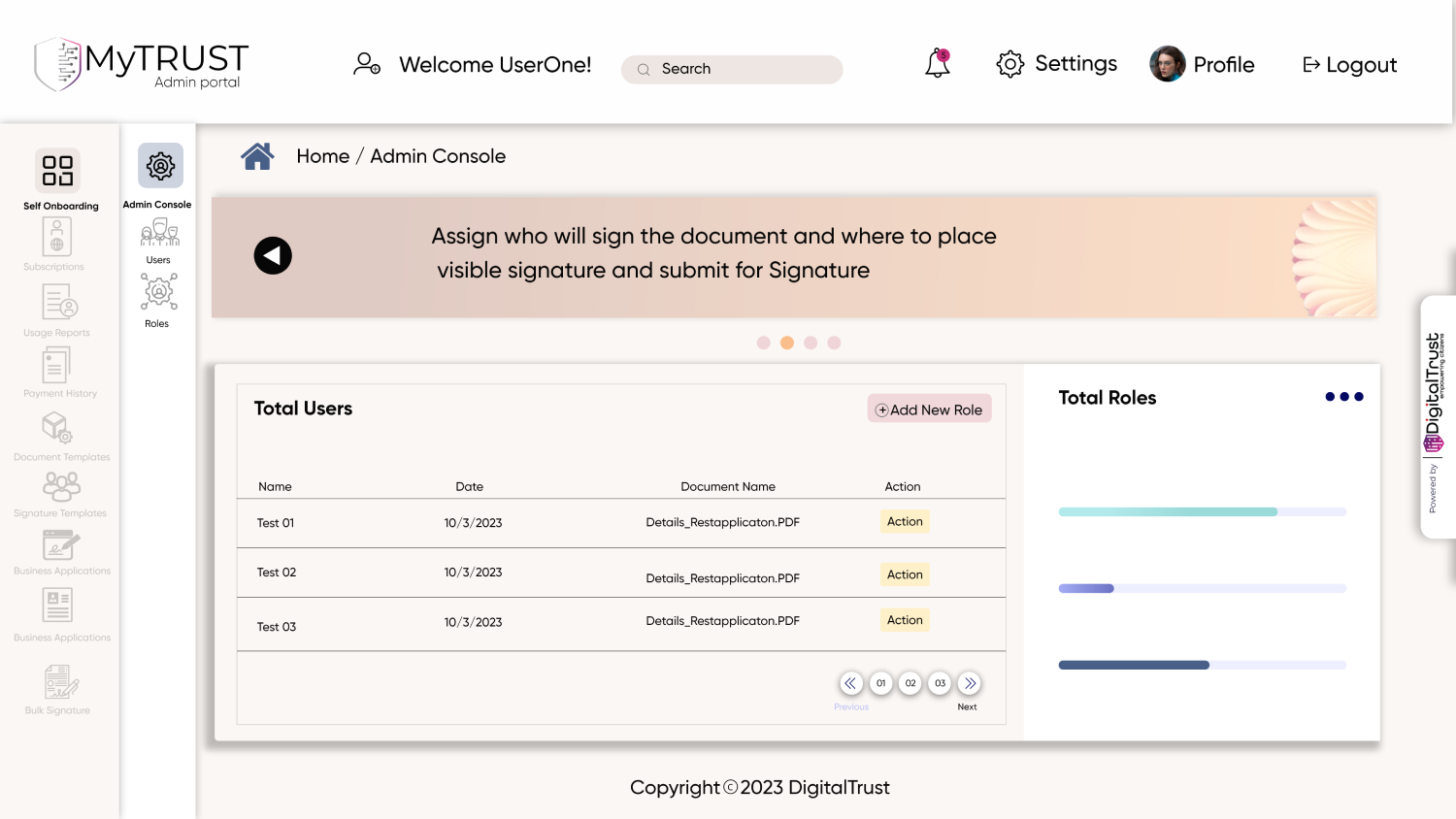Click the Add New Role button
The image size is (1456, 819).
click(929, 409)
